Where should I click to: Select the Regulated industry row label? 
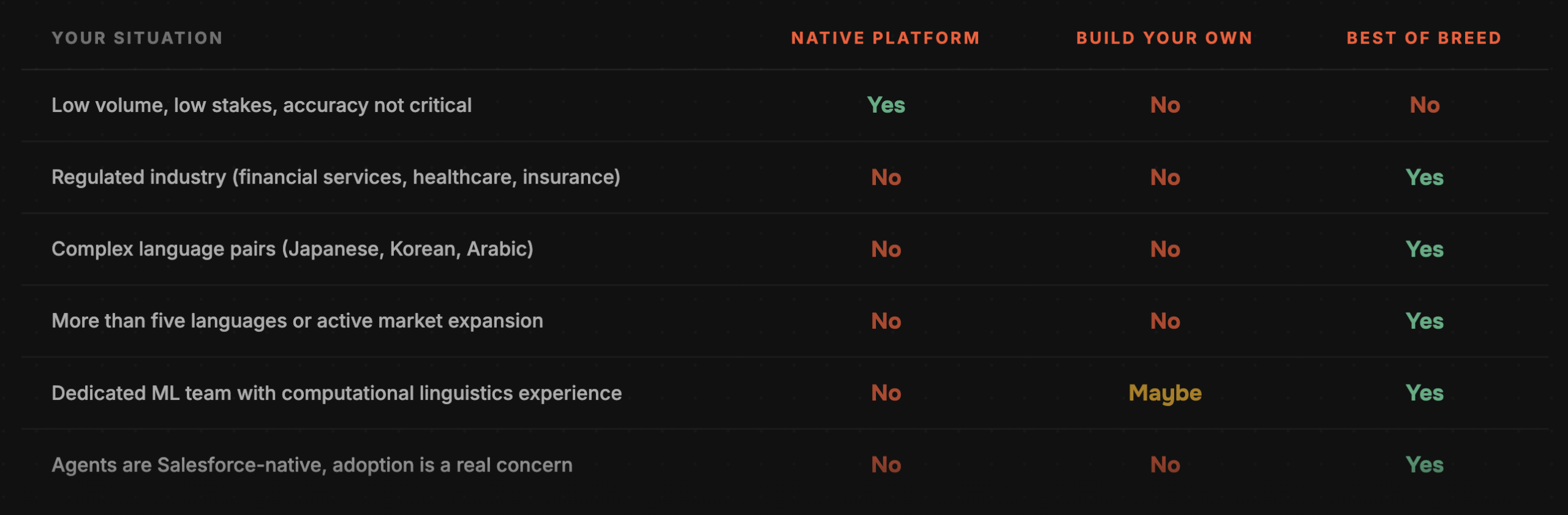click(336, 177)
